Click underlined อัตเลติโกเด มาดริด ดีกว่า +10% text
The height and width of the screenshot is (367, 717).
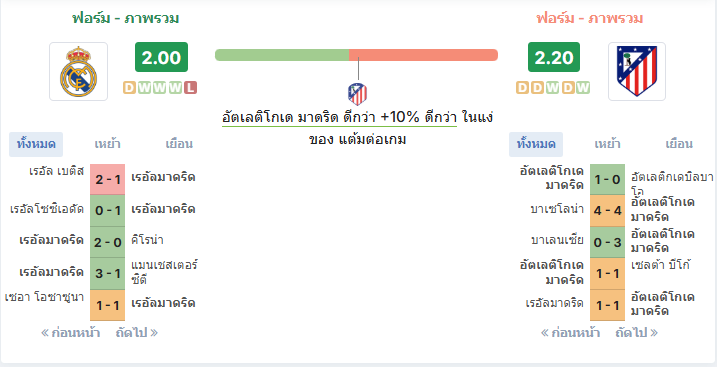(339, 117)
